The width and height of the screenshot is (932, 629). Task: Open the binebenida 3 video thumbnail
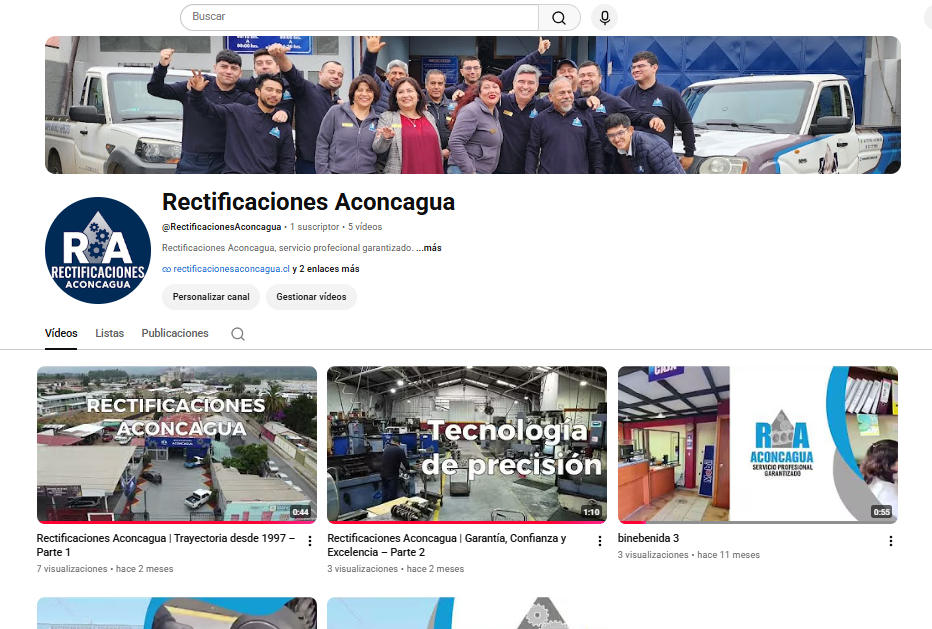[x=758, y=445]
